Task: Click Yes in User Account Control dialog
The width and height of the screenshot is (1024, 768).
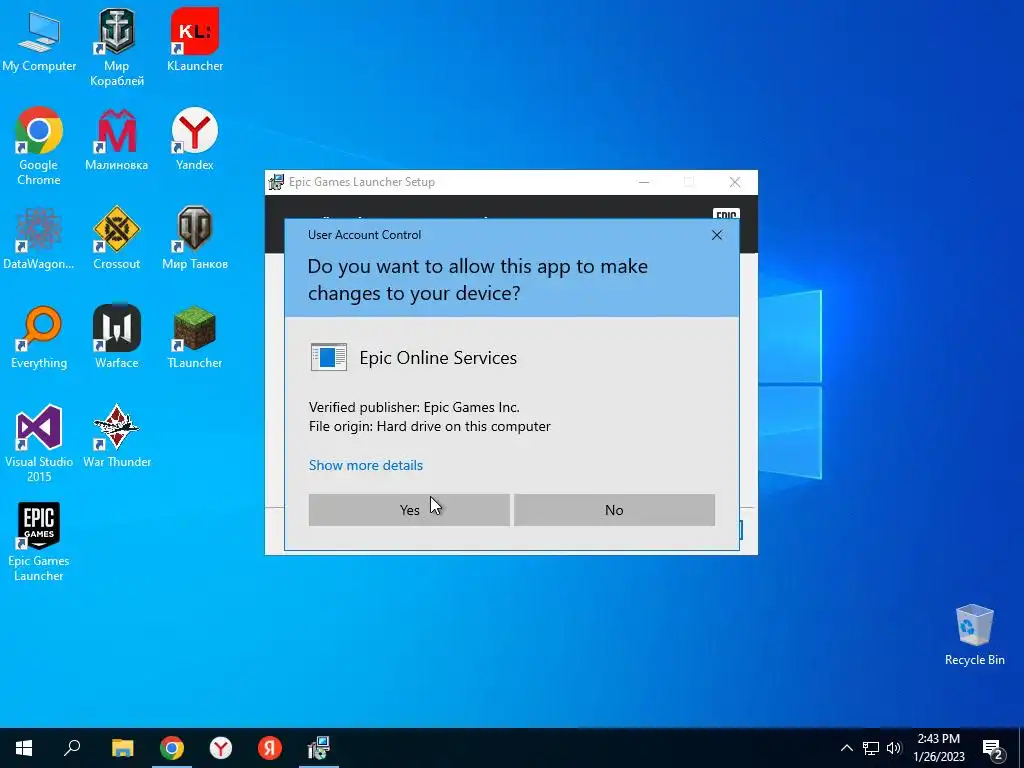Action: coord(409,509)
